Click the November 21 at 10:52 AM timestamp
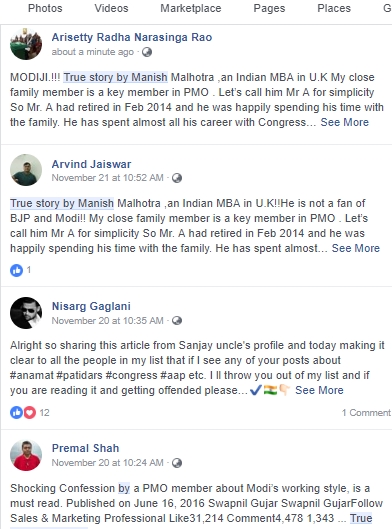The image size is (392, 529). [107, 178]
